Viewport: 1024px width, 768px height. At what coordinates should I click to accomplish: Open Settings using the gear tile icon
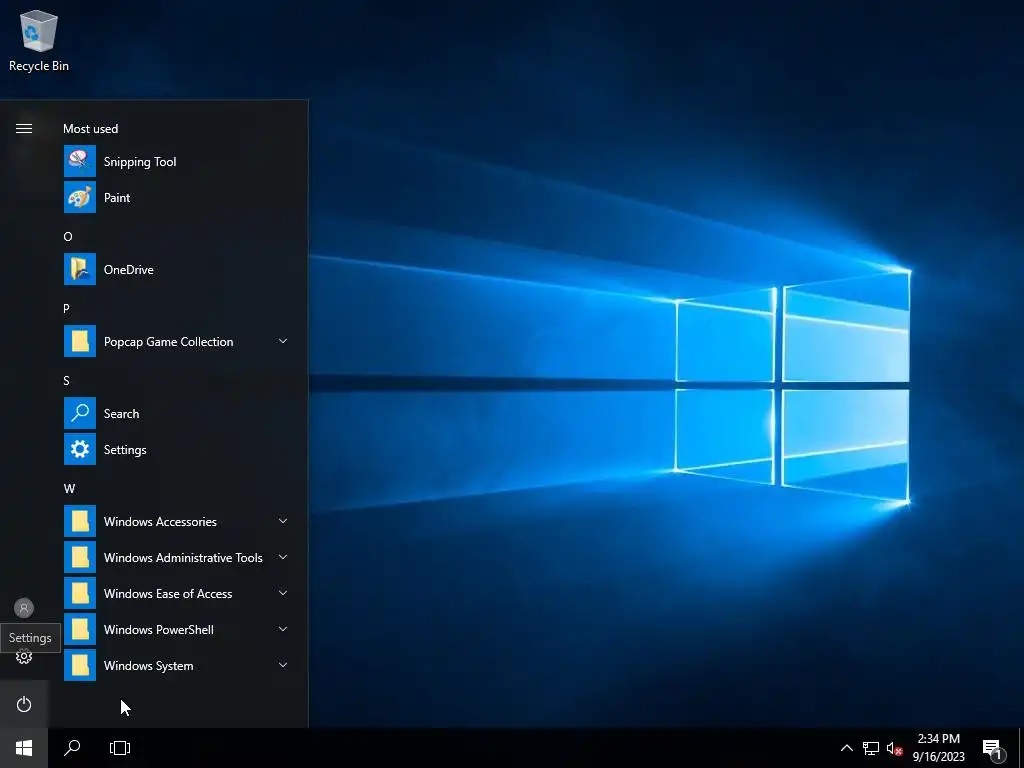click(x=80, y=449)
